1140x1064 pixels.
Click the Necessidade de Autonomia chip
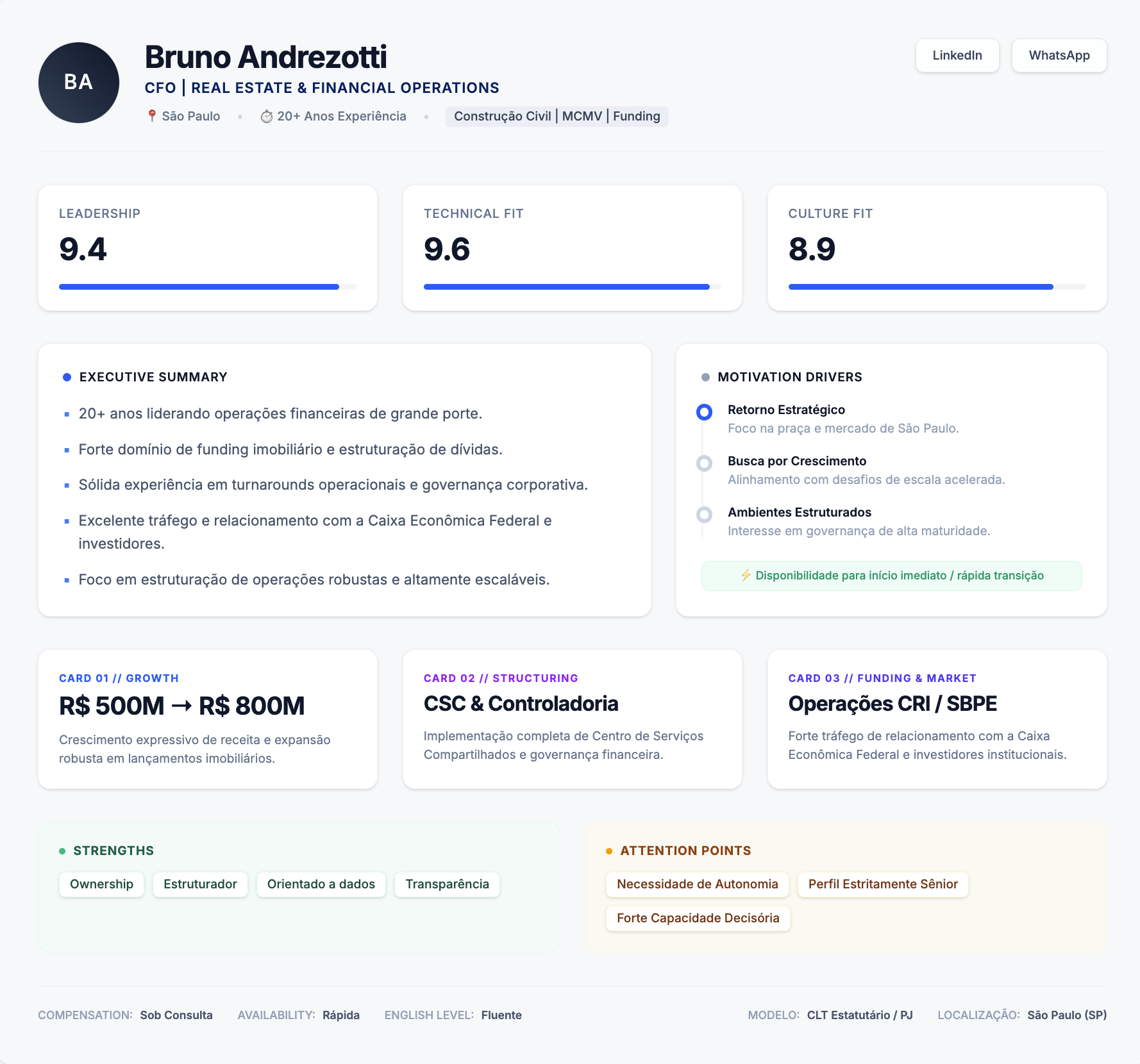click(697, 885)
